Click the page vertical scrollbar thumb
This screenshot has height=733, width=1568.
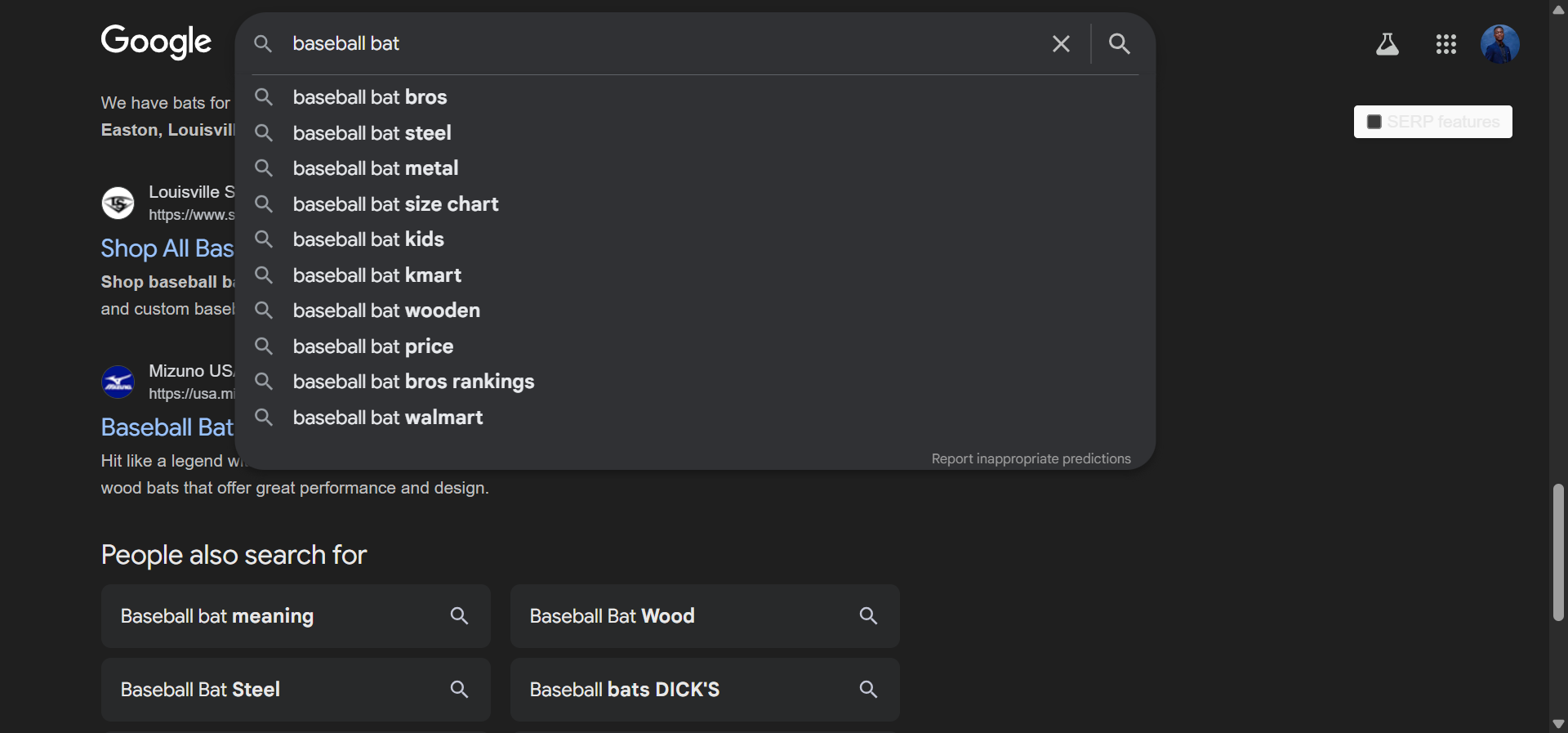1558,552
